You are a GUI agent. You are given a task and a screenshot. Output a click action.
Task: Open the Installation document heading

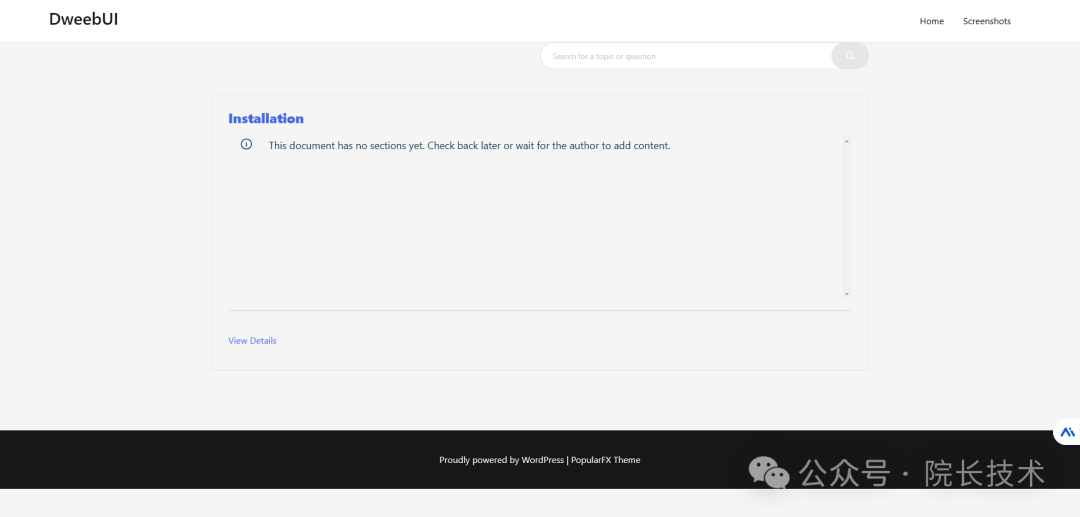[266, 118]
